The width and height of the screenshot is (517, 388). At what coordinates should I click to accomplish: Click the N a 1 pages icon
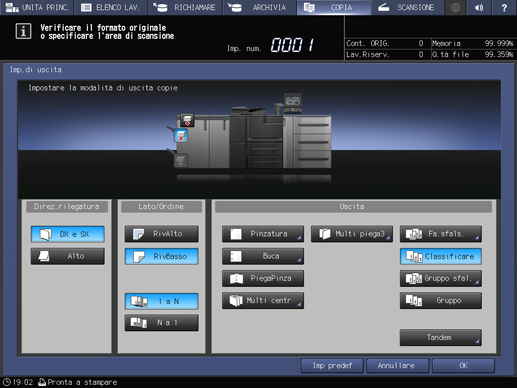(139, 323)
